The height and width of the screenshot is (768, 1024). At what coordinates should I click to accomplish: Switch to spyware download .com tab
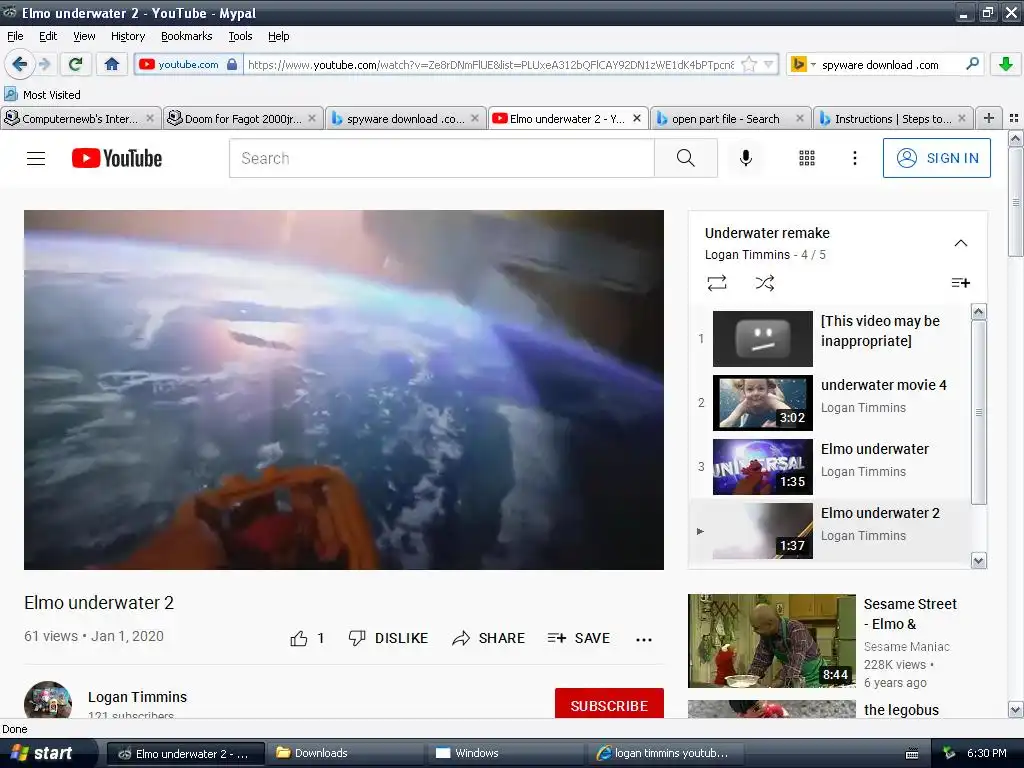click(x=406, y=118)
